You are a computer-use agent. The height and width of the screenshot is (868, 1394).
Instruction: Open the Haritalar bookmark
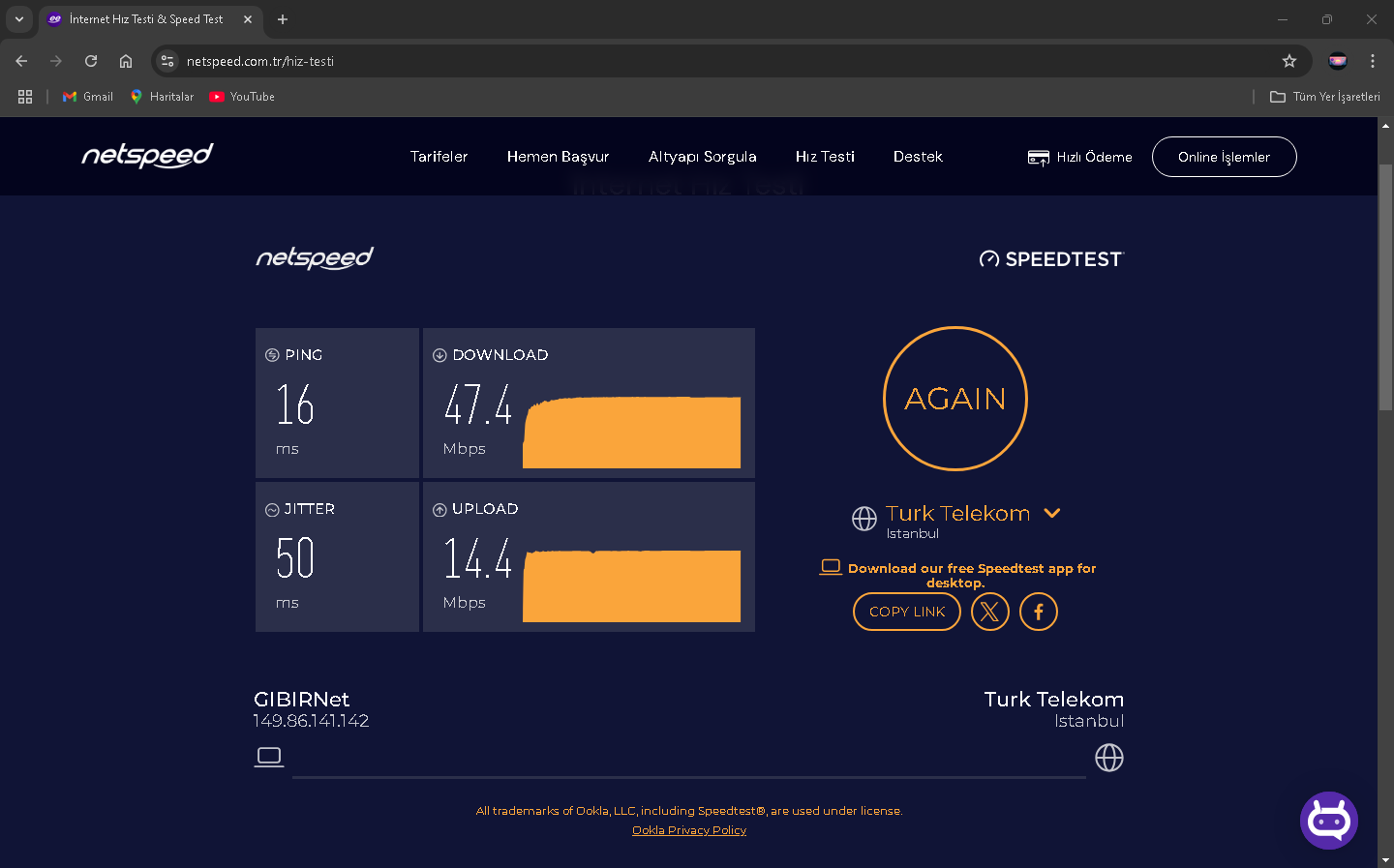162,97
